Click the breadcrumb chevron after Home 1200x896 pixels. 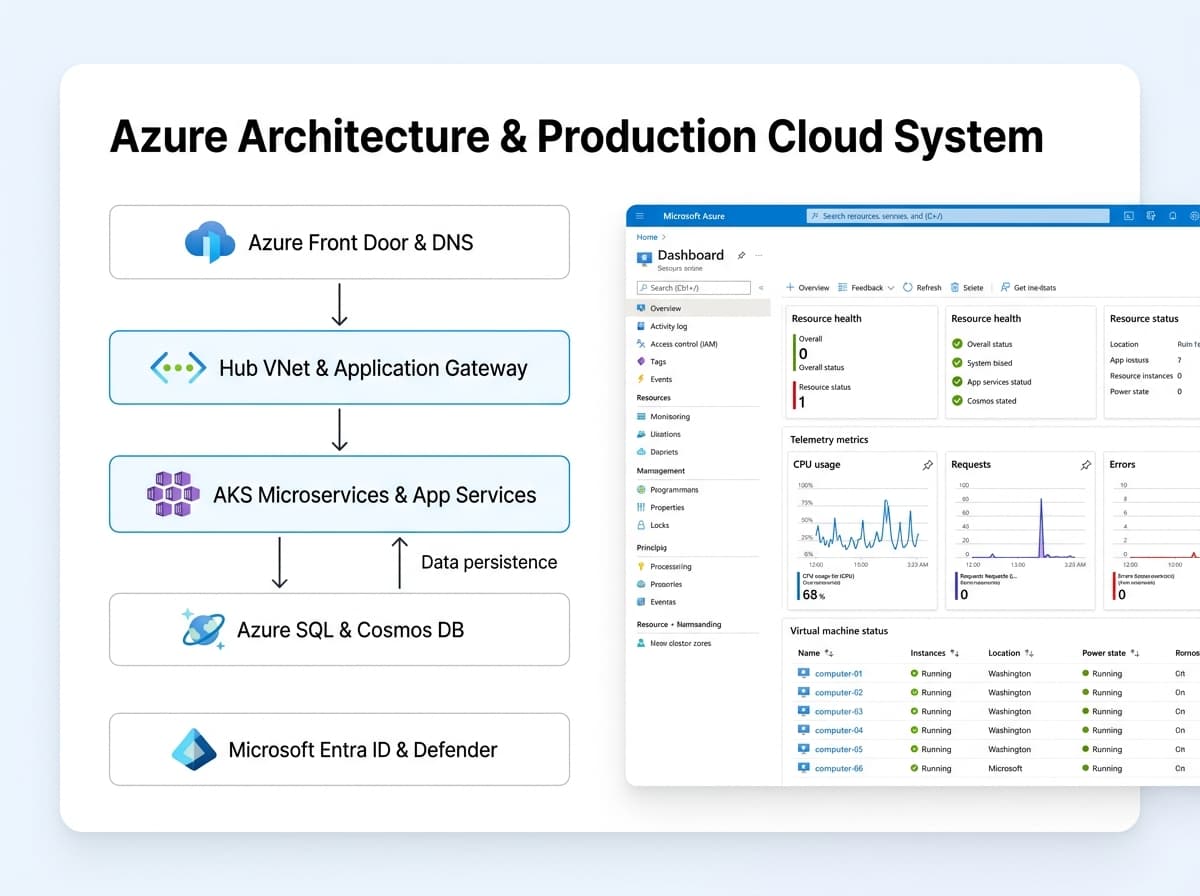tap(663, 237)
